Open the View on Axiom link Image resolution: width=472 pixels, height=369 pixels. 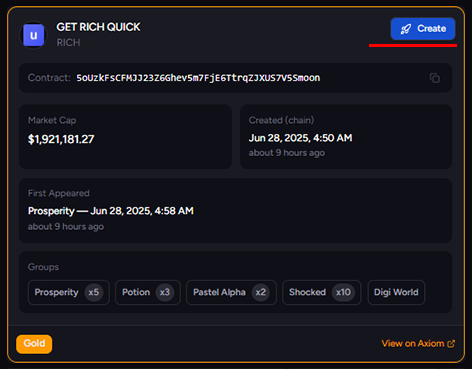pyautogui.click(x=418, y=343)
